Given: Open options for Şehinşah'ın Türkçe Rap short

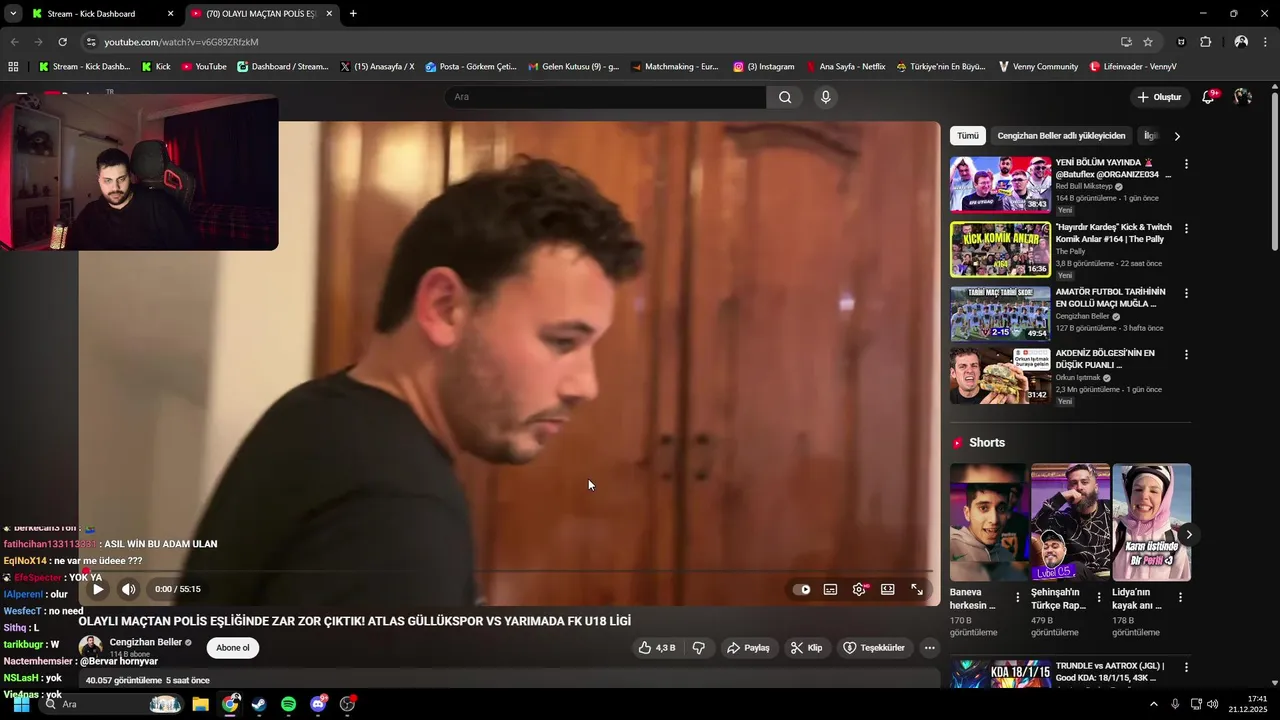Looking at the screenshot, I should [x=1099, y=597].
